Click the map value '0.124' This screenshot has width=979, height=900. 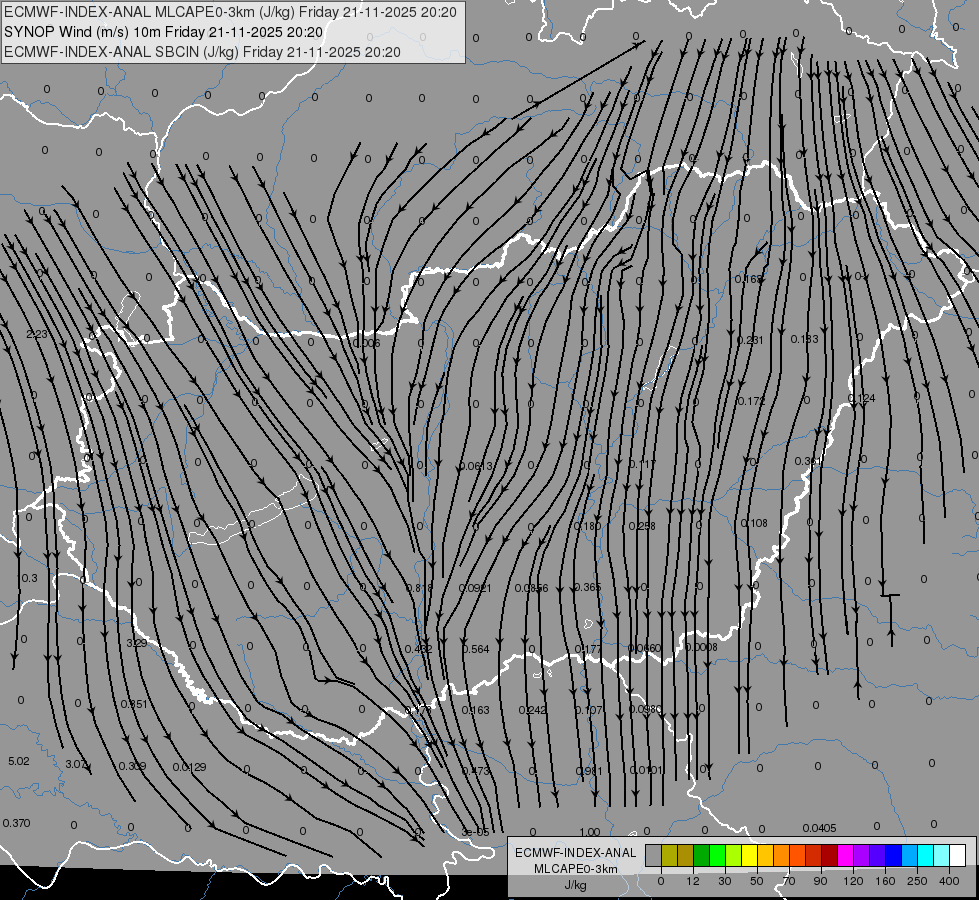[x=862, y=398]
